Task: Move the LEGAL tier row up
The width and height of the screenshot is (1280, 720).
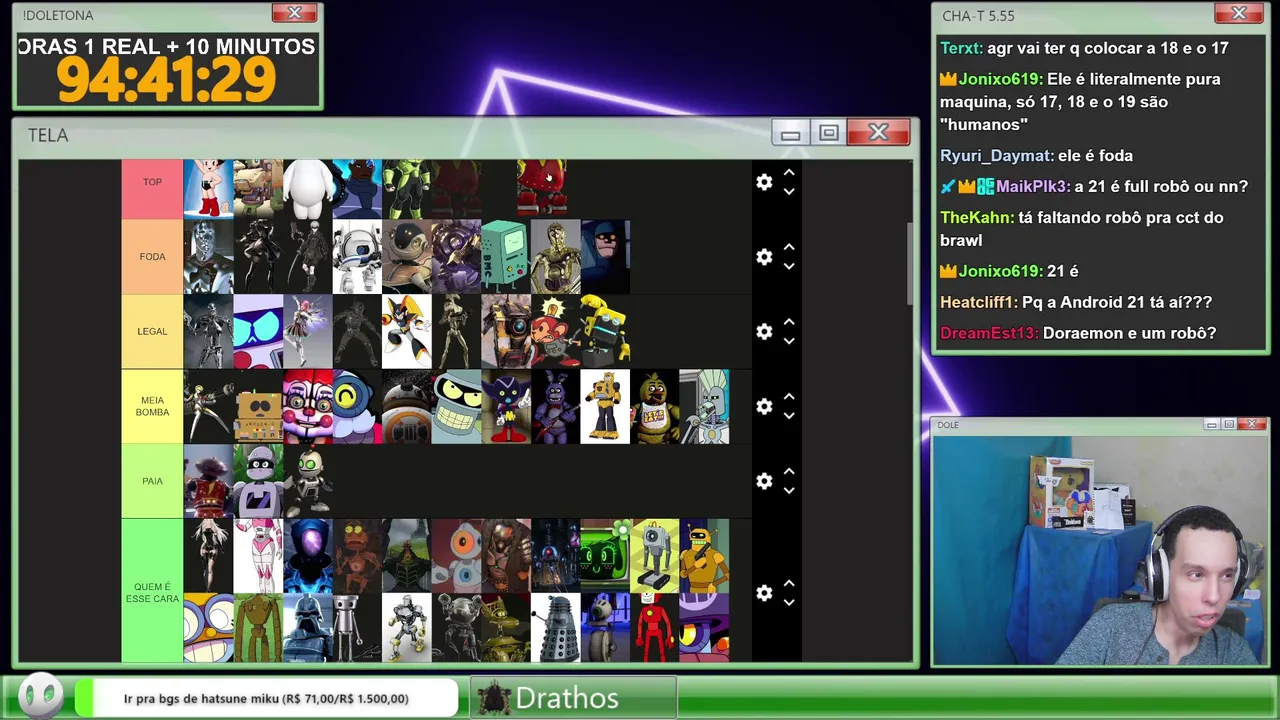Action: point(789,322)
